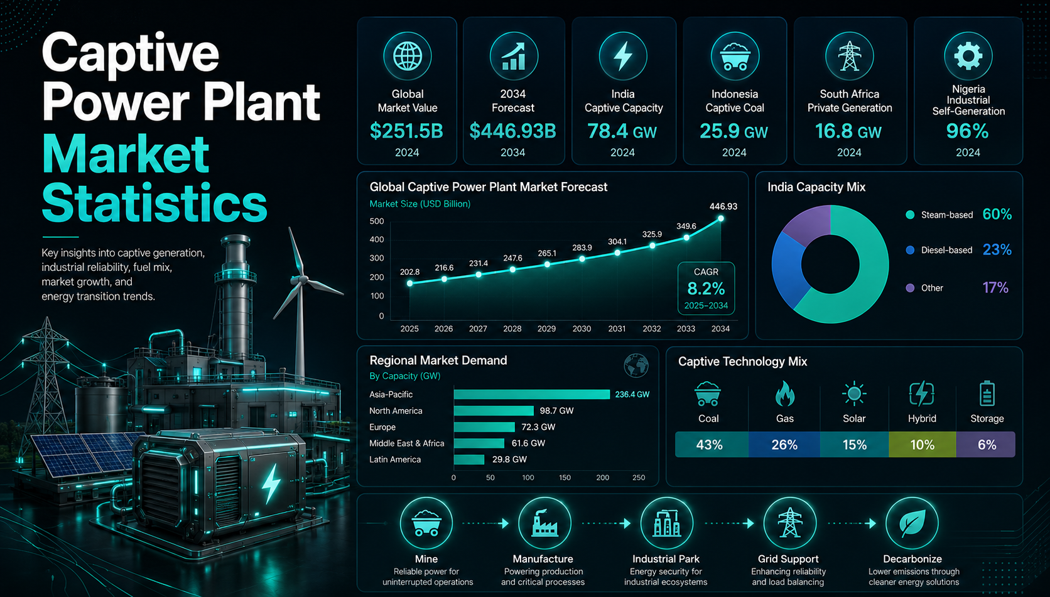Select the sun icon above Solar
This screenshot has height=597, width=1050.
click(x=854, y=394)
